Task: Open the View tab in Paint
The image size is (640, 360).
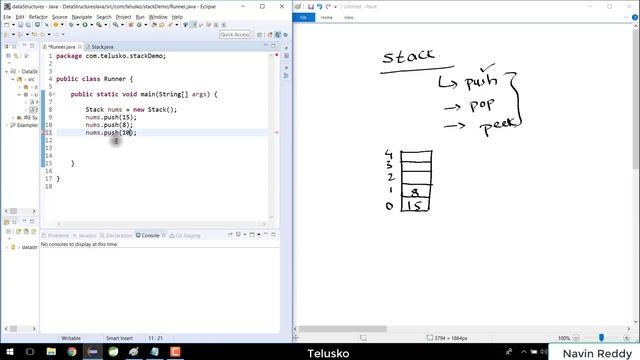Action: (349, 18)
